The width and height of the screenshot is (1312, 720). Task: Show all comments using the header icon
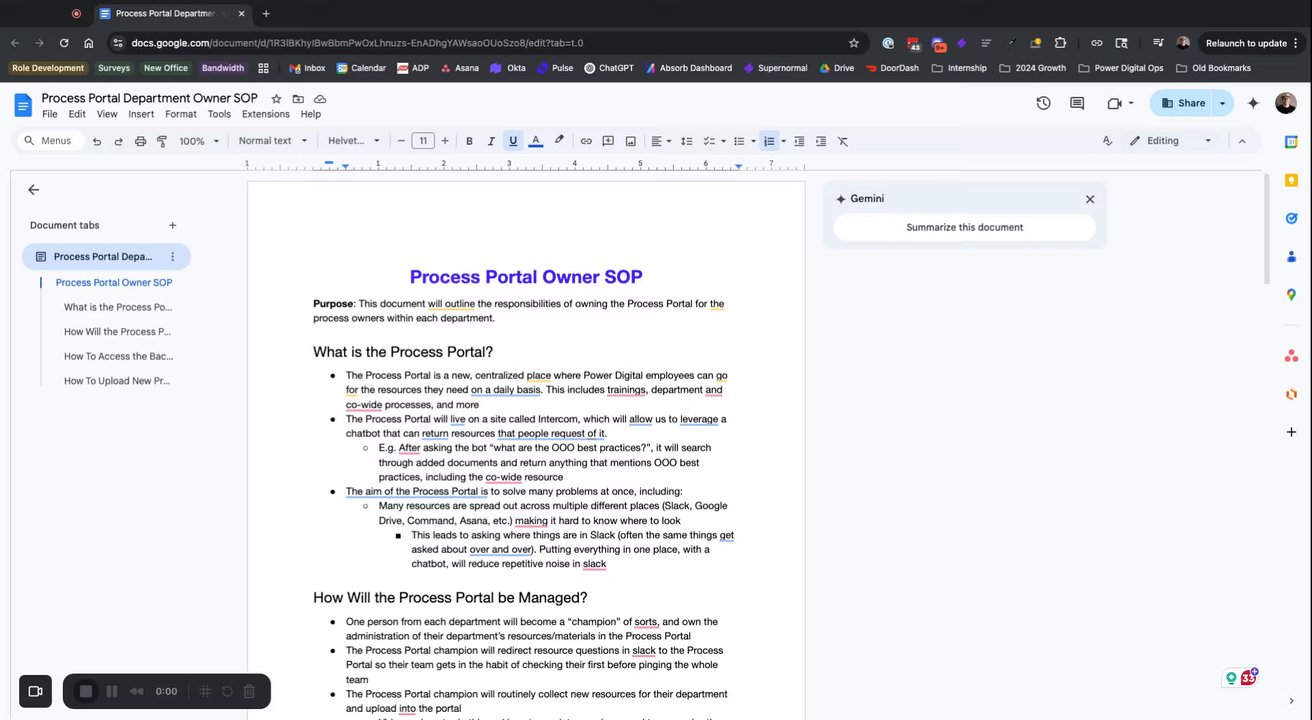[1077, 103]
